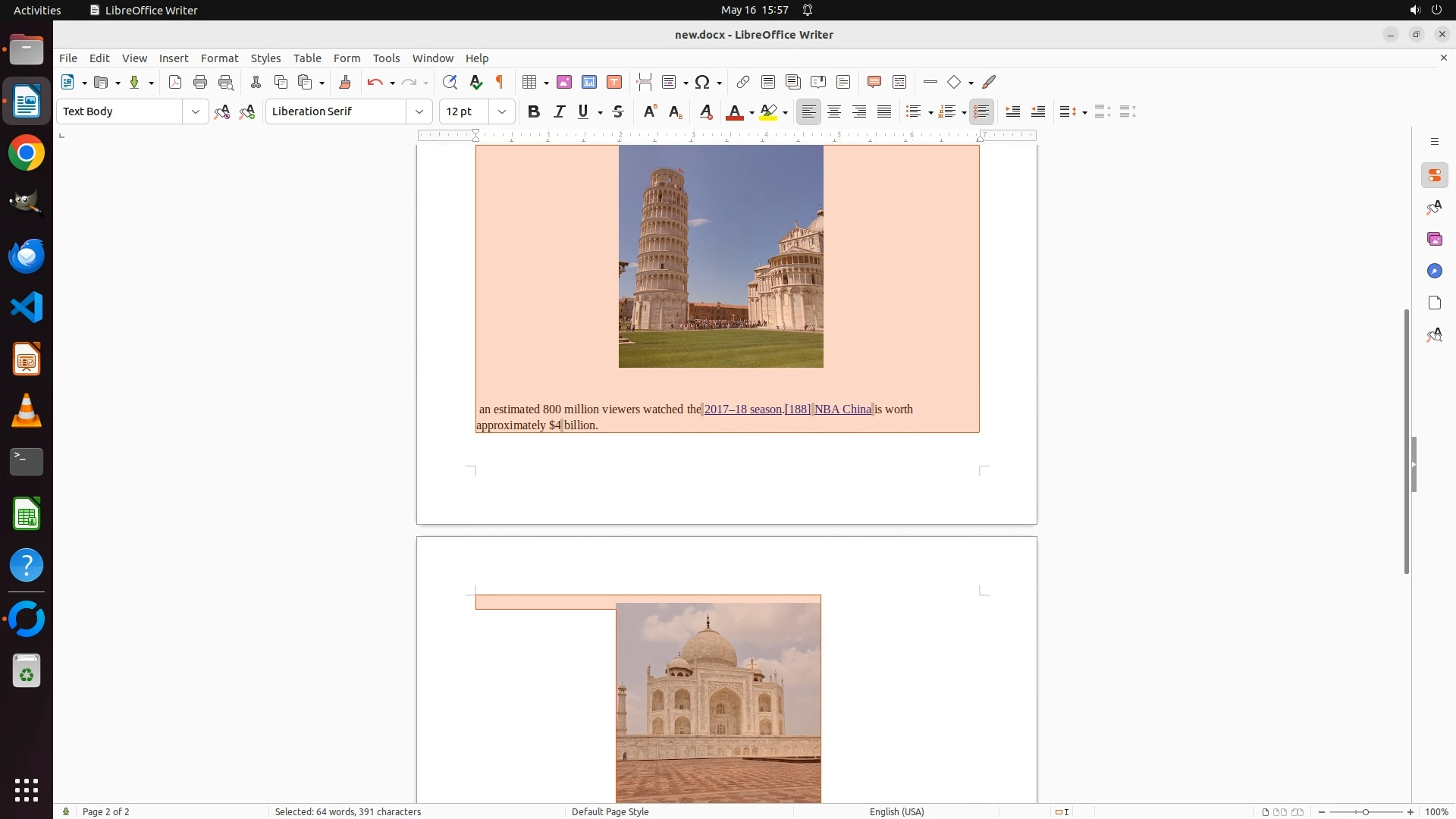Open the font name dropdown list
Image resolution: width=1456 pixels, height=819 pixels.
coord(419,111)
